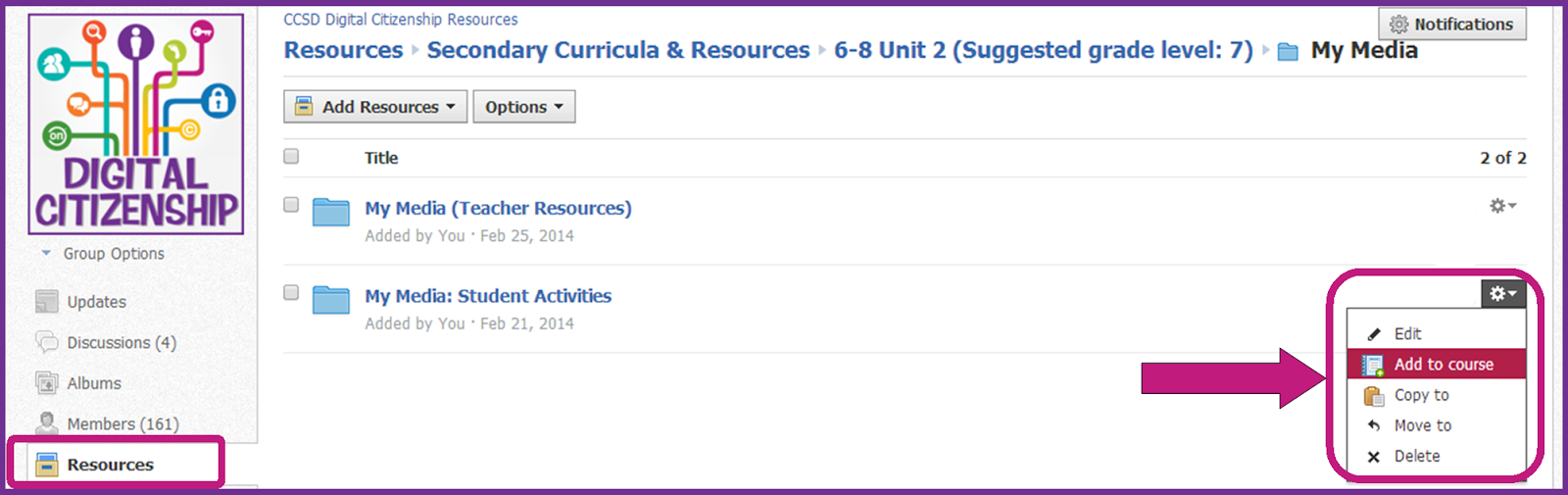
Task: Choose Add to course from menu
Action: [1437, 364]
